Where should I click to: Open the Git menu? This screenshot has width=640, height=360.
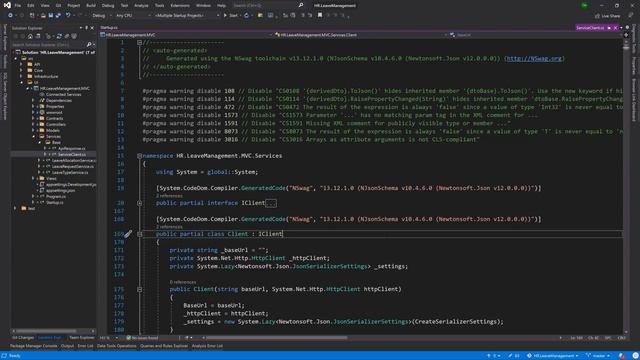tap(58, 5)
